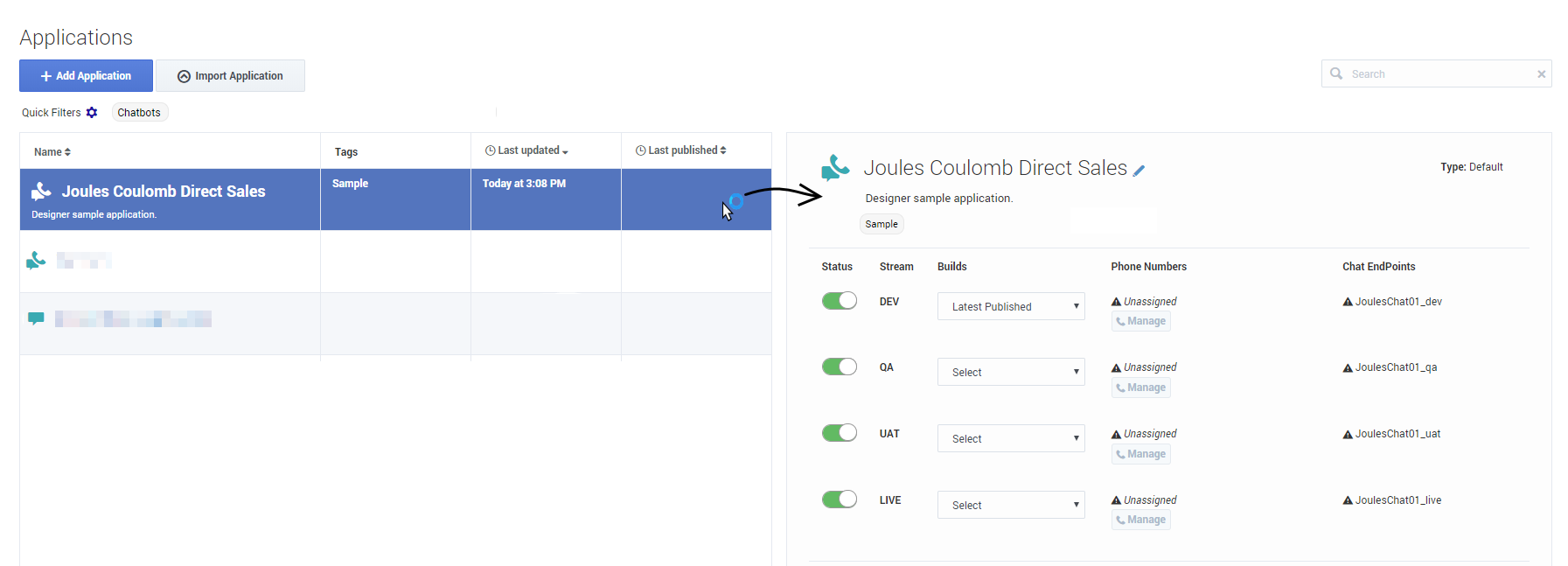Image resolution: width=1568 pixels, height=566 pixels.
Task: Click the Manage button for QA phone numbers
Action: point(1140,388)
